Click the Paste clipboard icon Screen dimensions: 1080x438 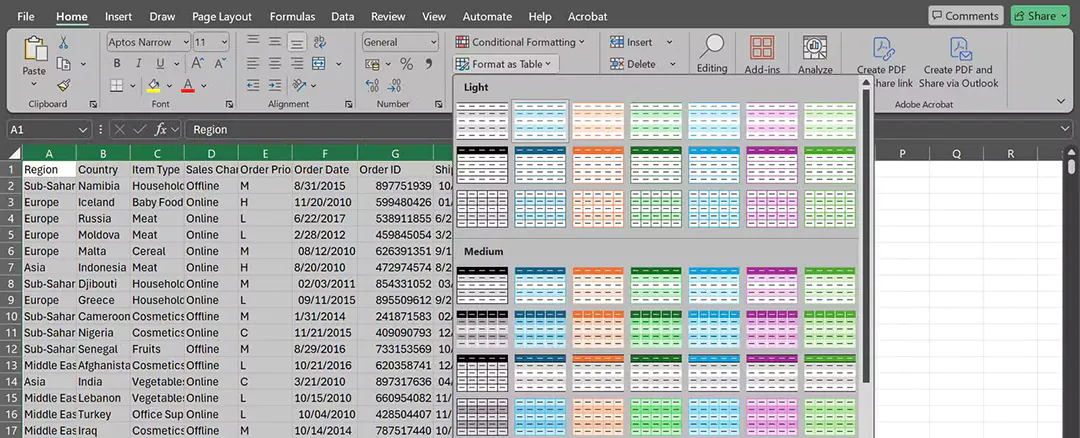coord(34,50)
